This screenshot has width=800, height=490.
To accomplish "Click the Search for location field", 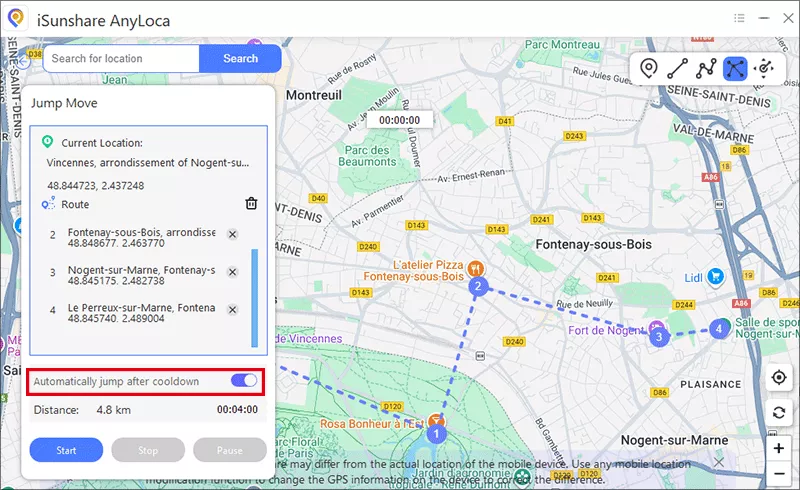I will tap(120, 58).
